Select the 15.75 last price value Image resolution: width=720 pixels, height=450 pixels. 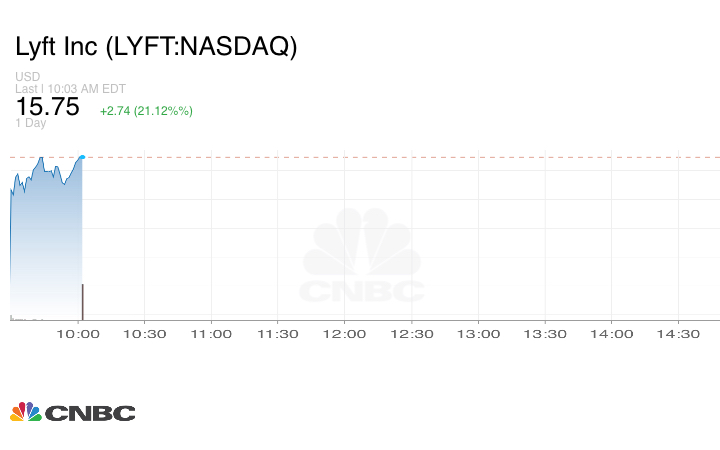[47, 108]
